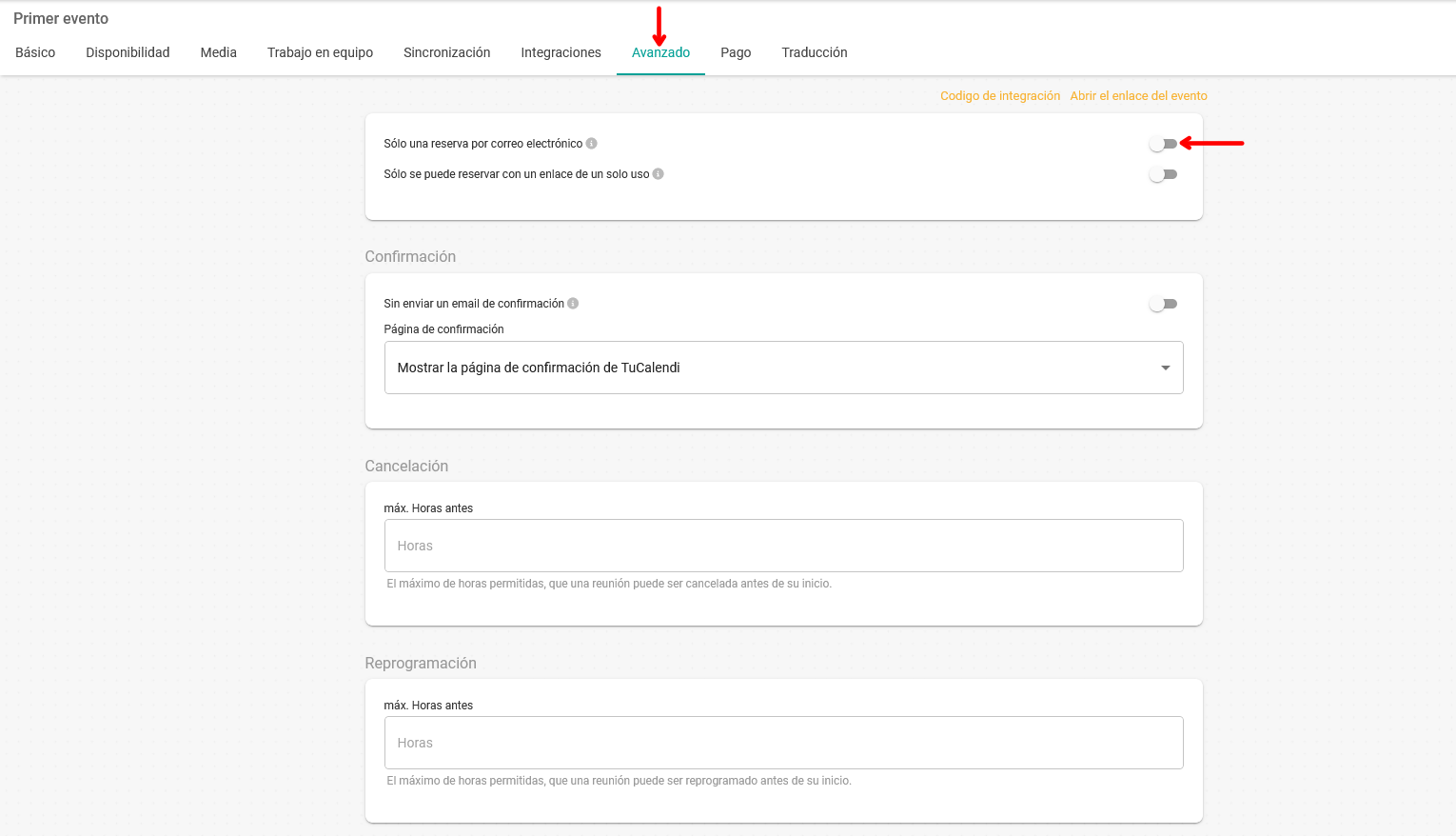
Task: Open the 'Página de confirmación' dropdown
Action: [783, 368]
